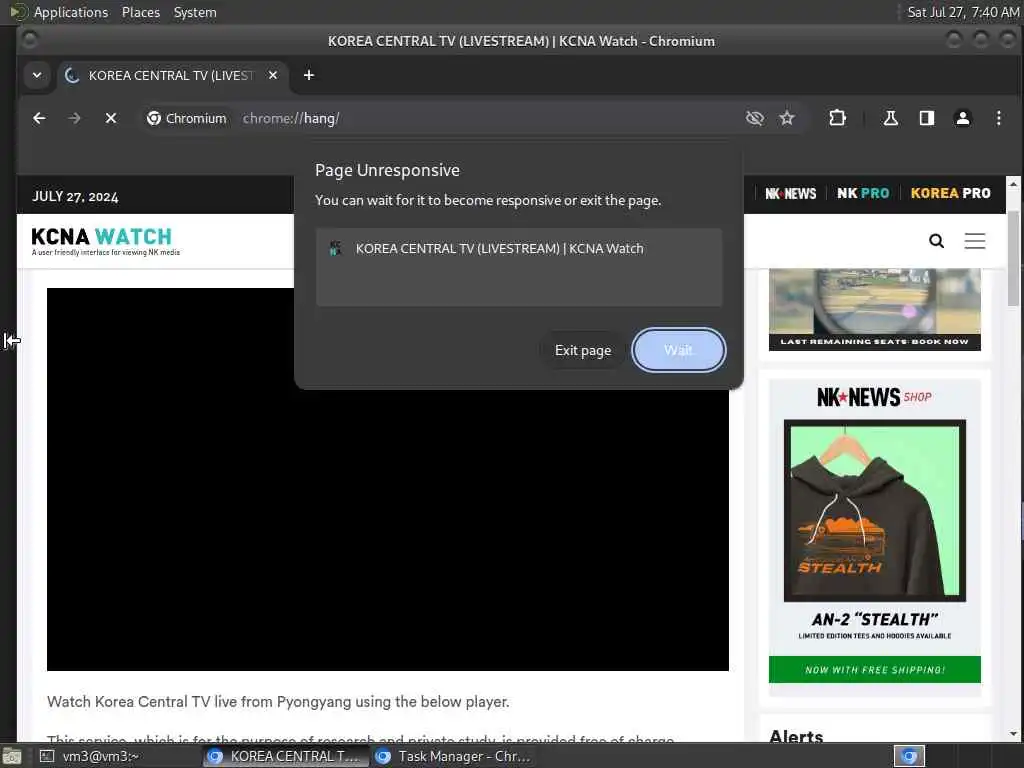Click the Wait button in the dialog
The image size is (1024, 768).
tap(679, 350)
